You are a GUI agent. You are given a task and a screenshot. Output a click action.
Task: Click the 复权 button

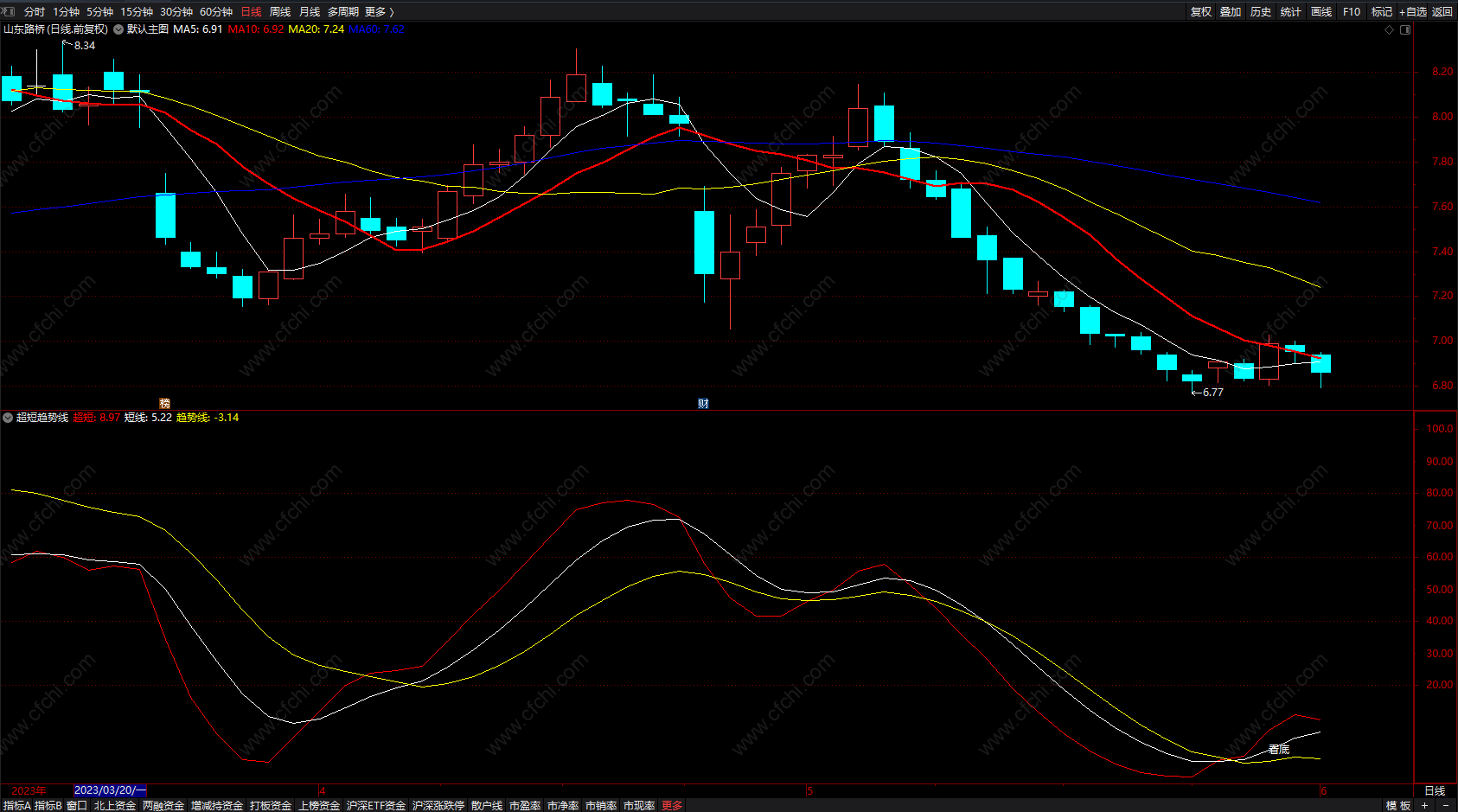coord(1201,12)
